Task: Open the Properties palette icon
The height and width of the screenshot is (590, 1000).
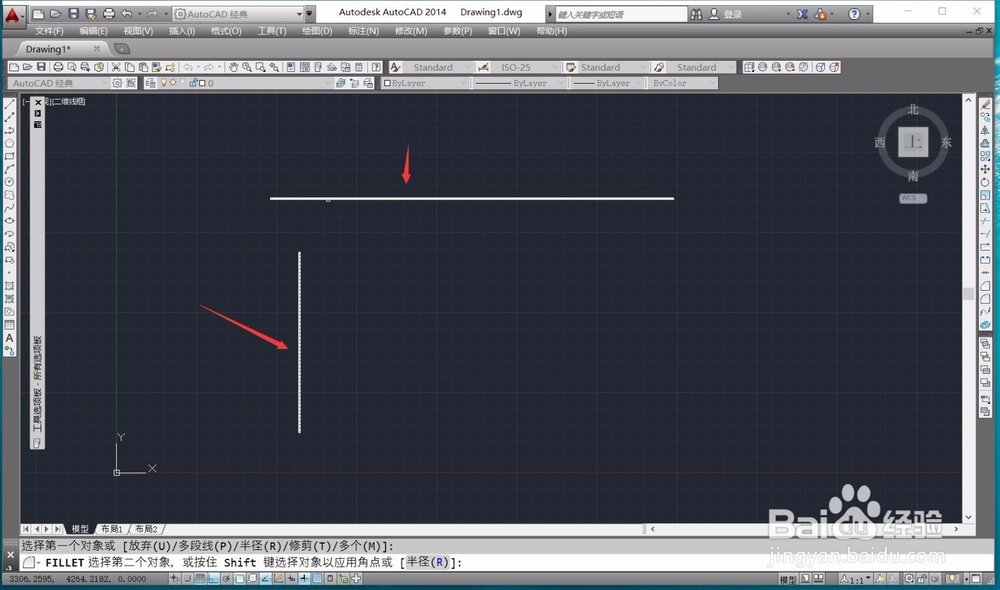Action: (291, 67)
